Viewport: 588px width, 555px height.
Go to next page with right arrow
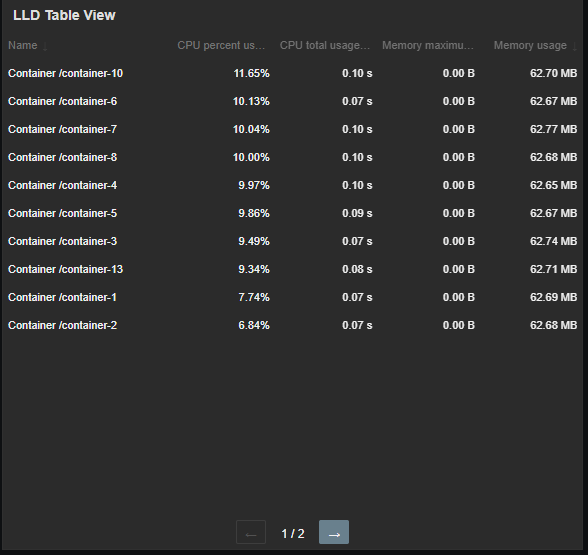(334, 532)
